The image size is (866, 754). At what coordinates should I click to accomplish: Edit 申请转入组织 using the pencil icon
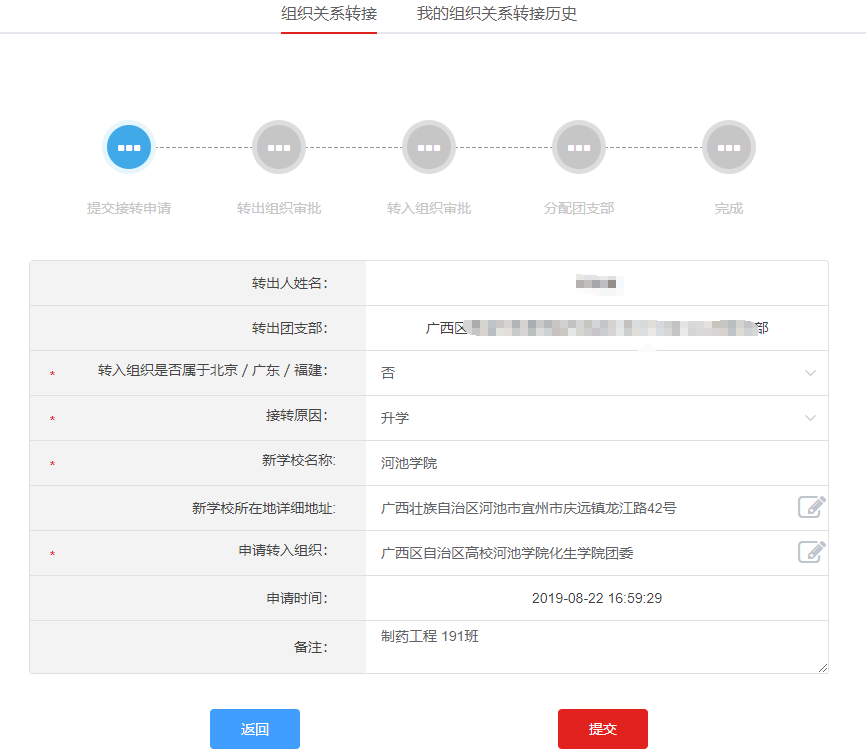[x=811, y=552]
